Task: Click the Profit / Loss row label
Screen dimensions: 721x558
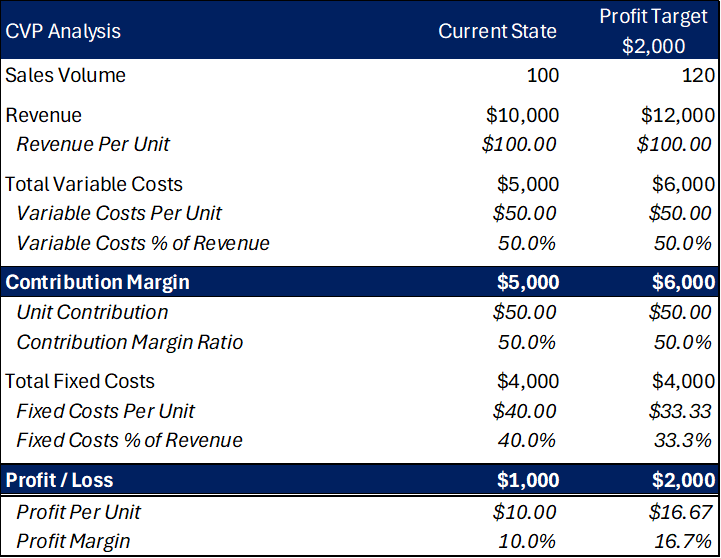Action: pos(60,480)
